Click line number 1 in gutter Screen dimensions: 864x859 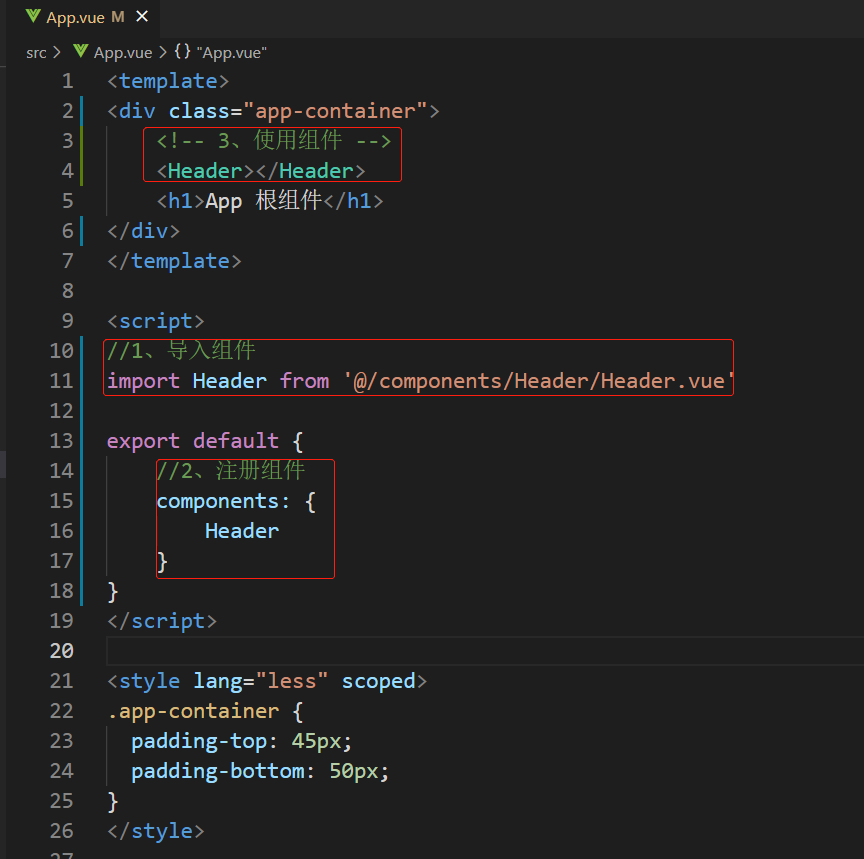click(x=68, y=82)
